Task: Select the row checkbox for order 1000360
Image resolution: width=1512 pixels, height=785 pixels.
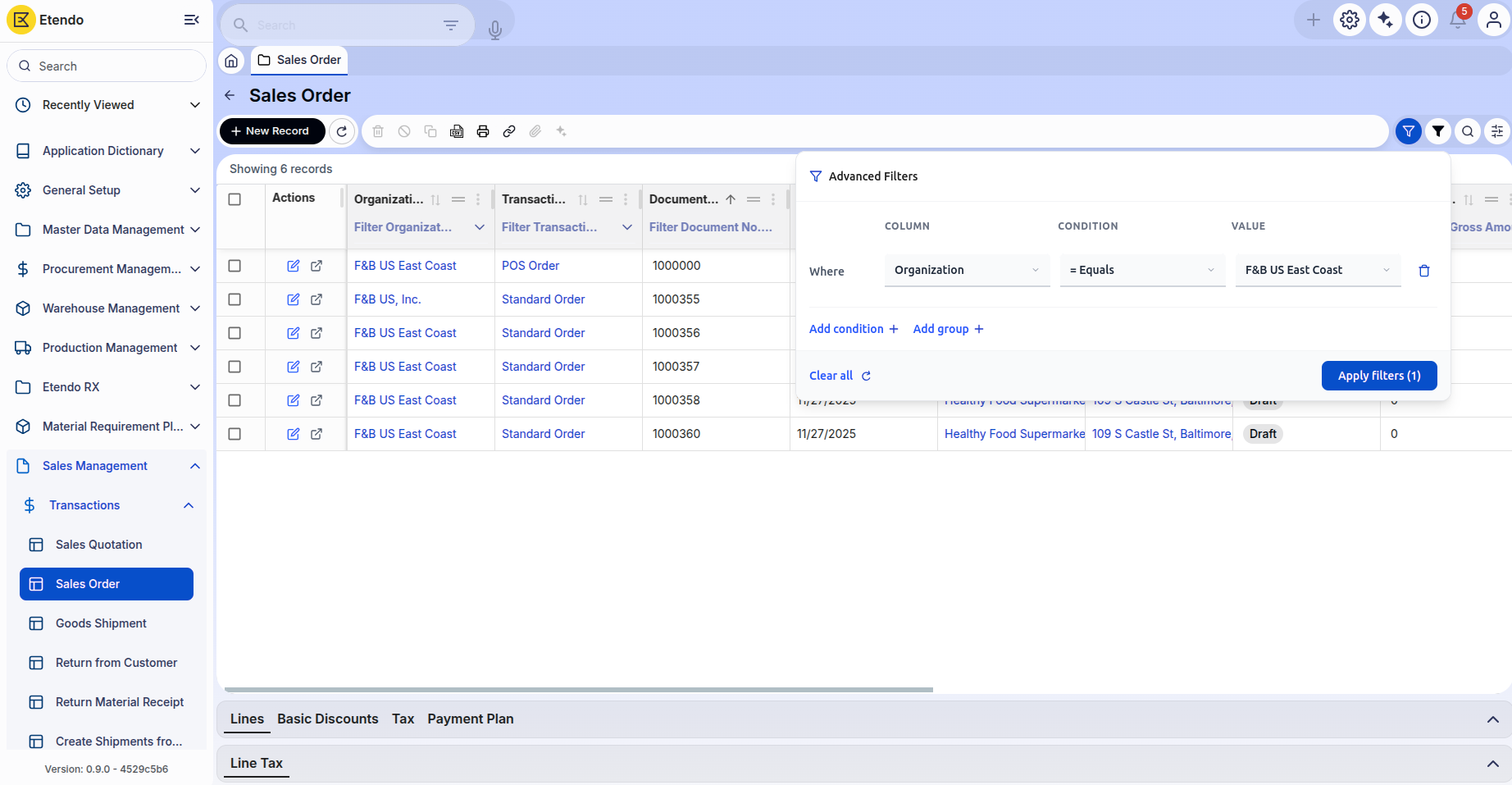Action: (235, 434)
